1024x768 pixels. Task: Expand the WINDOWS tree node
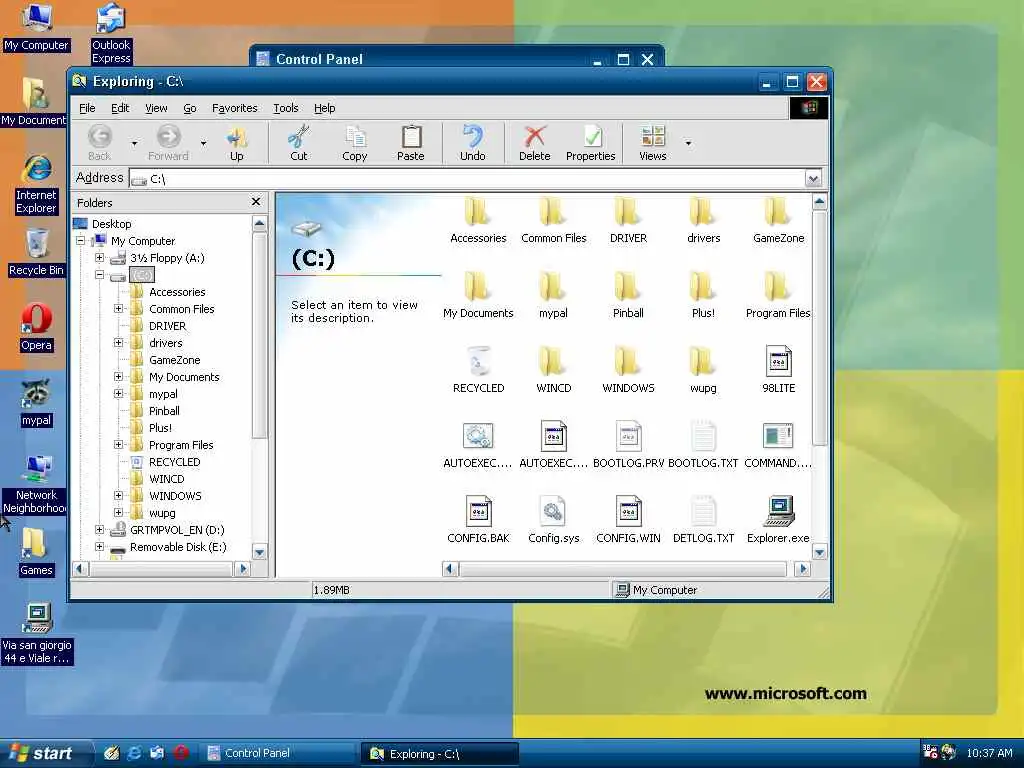118,496
